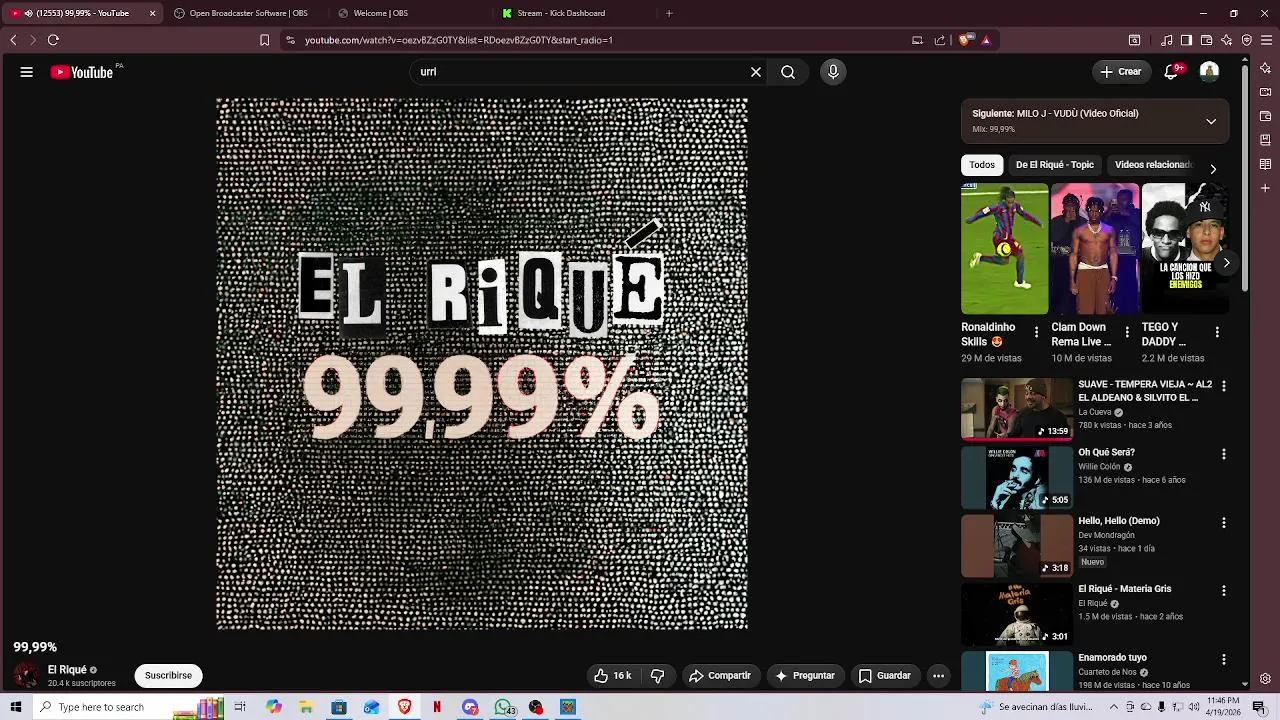Screen dimensions: 1280x720
Task: Open Brave Shields lion icon
Action: coord(965,40)
